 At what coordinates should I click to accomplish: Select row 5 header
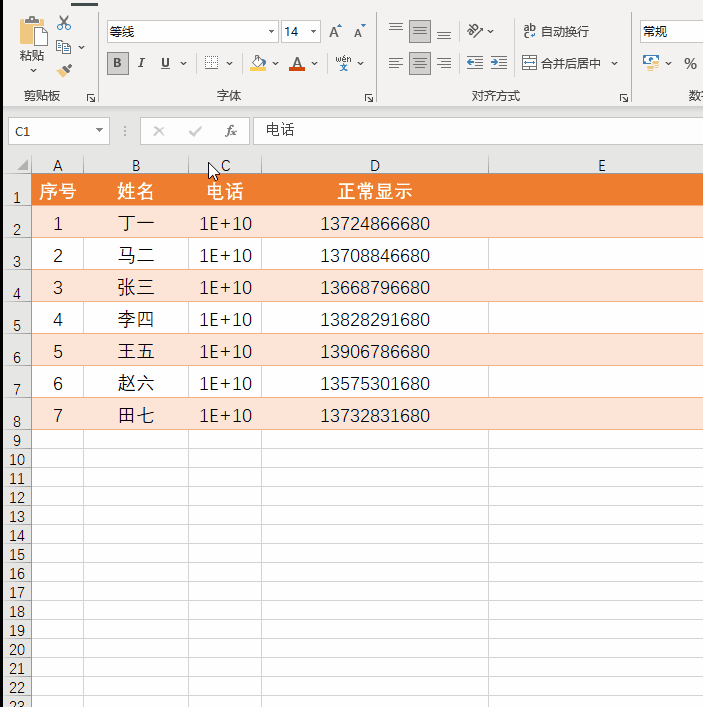click(x=17, y=318)
